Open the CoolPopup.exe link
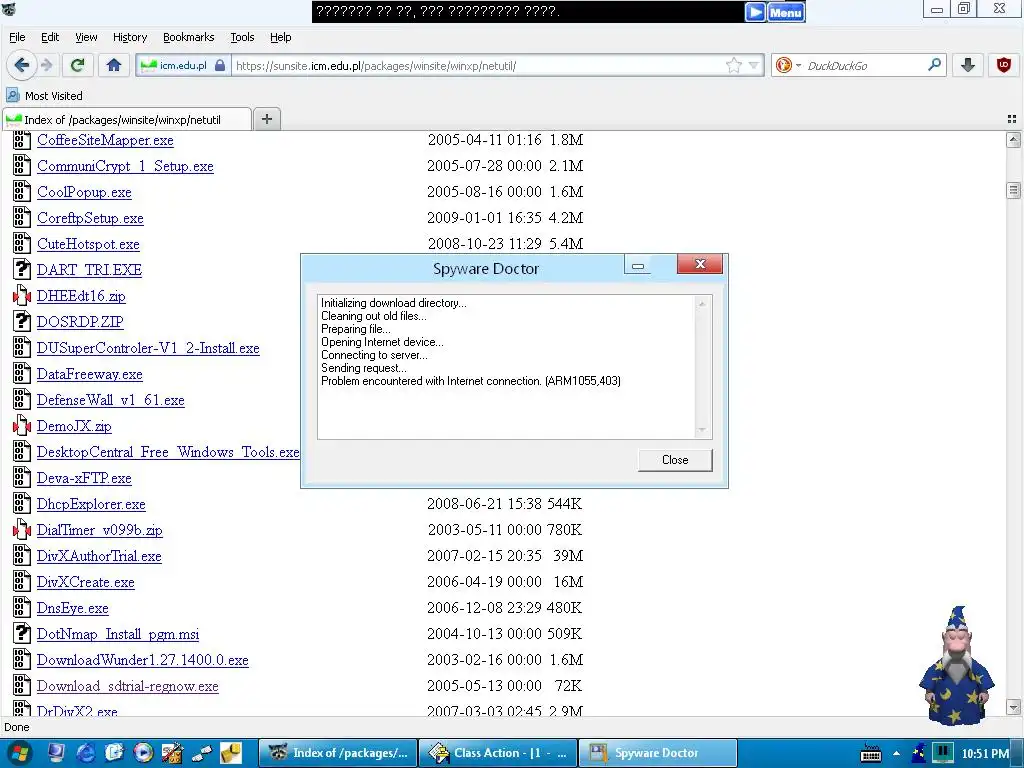 (84, 192)
